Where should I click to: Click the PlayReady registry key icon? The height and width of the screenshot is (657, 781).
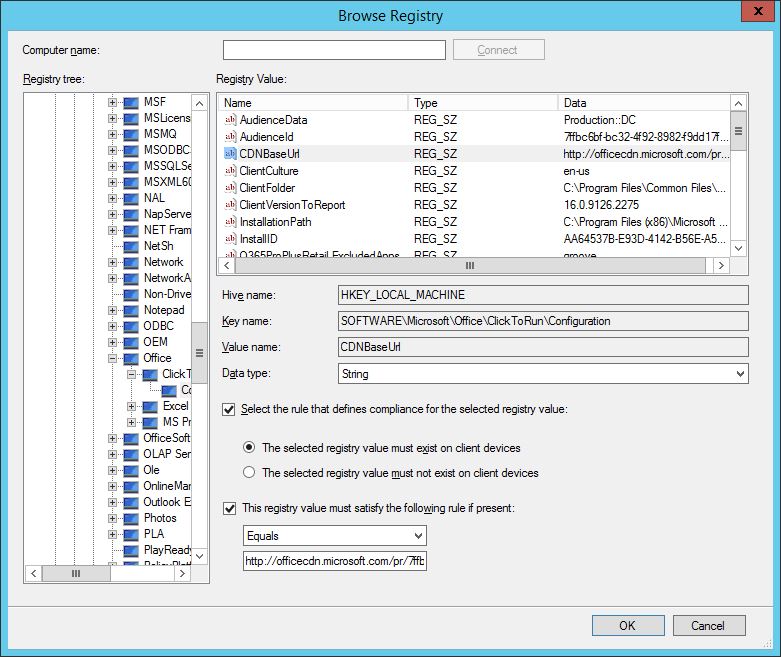point(131,550)
